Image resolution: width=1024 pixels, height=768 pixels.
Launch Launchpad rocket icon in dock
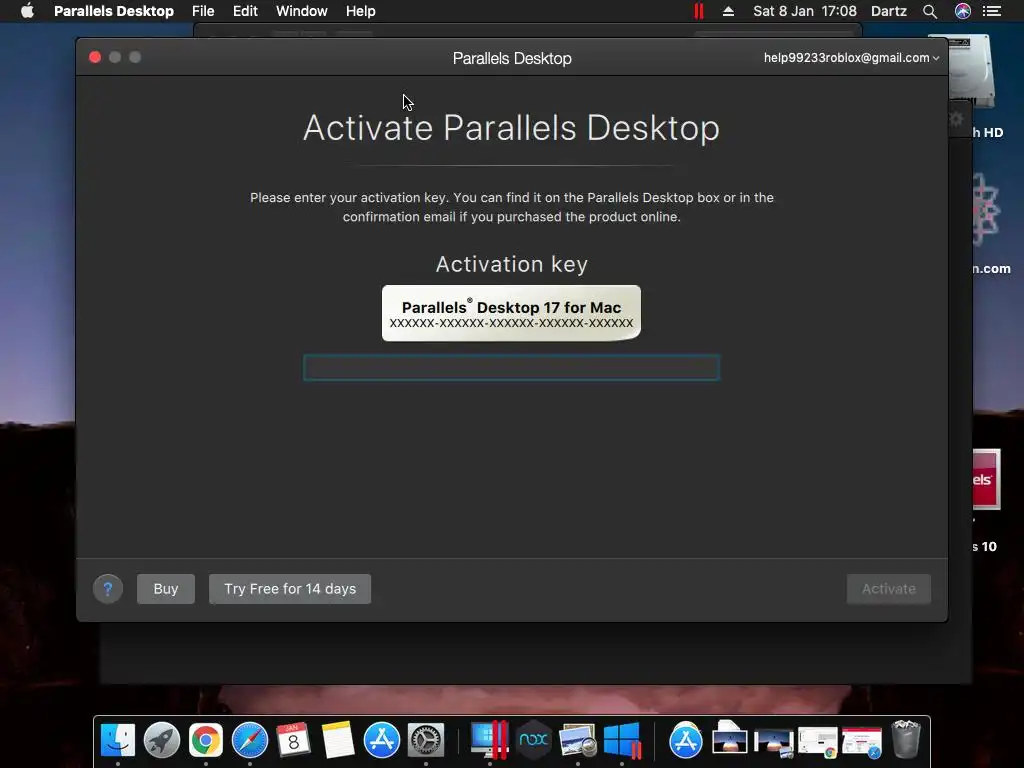[x=161, y=740]
